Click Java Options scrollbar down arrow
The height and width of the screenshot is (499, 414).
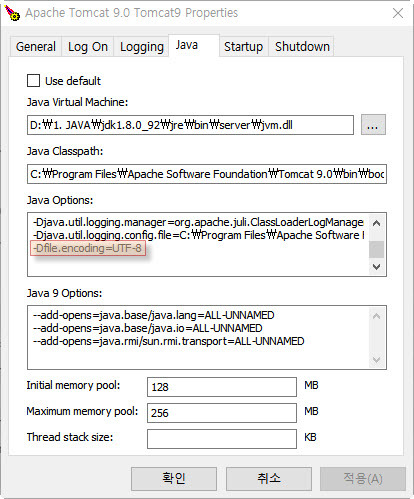click(376, 267)
